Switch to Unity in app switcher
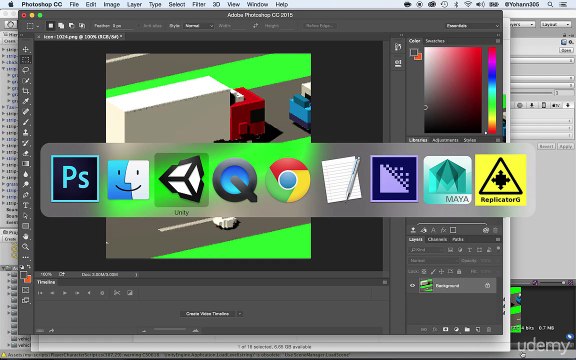The height and width of the screenshot is (360, 576). (181, 179)
